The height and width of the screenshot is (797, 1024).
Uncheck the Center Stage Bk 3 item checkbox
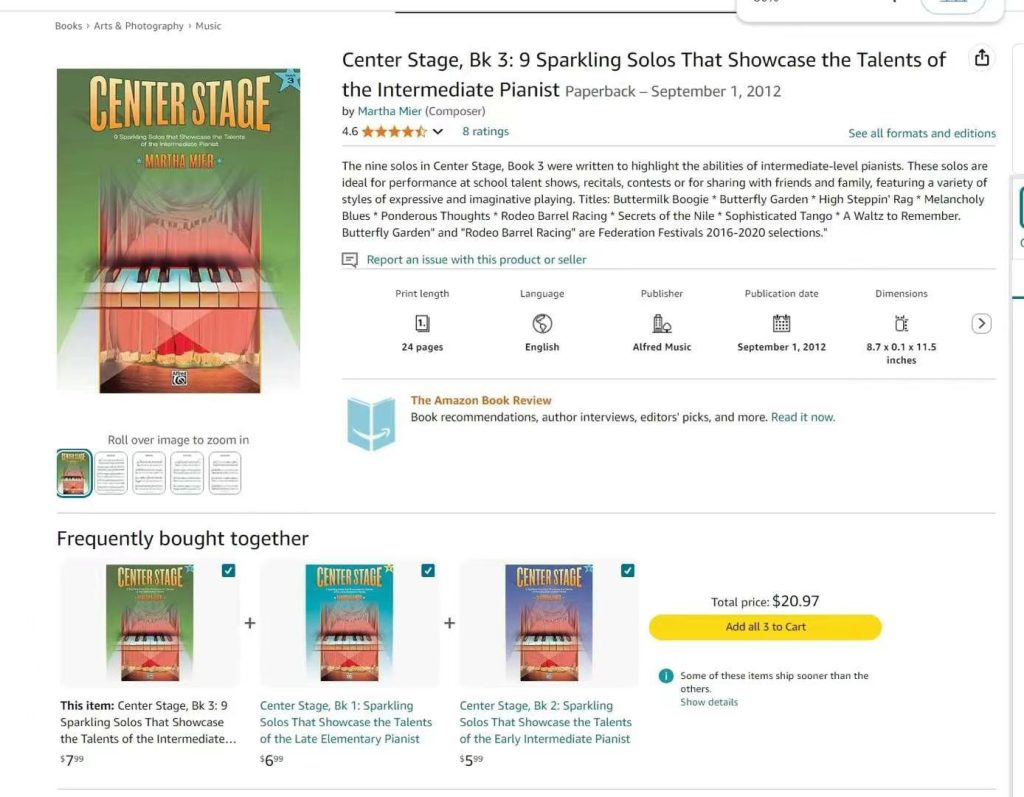[228, 570]
